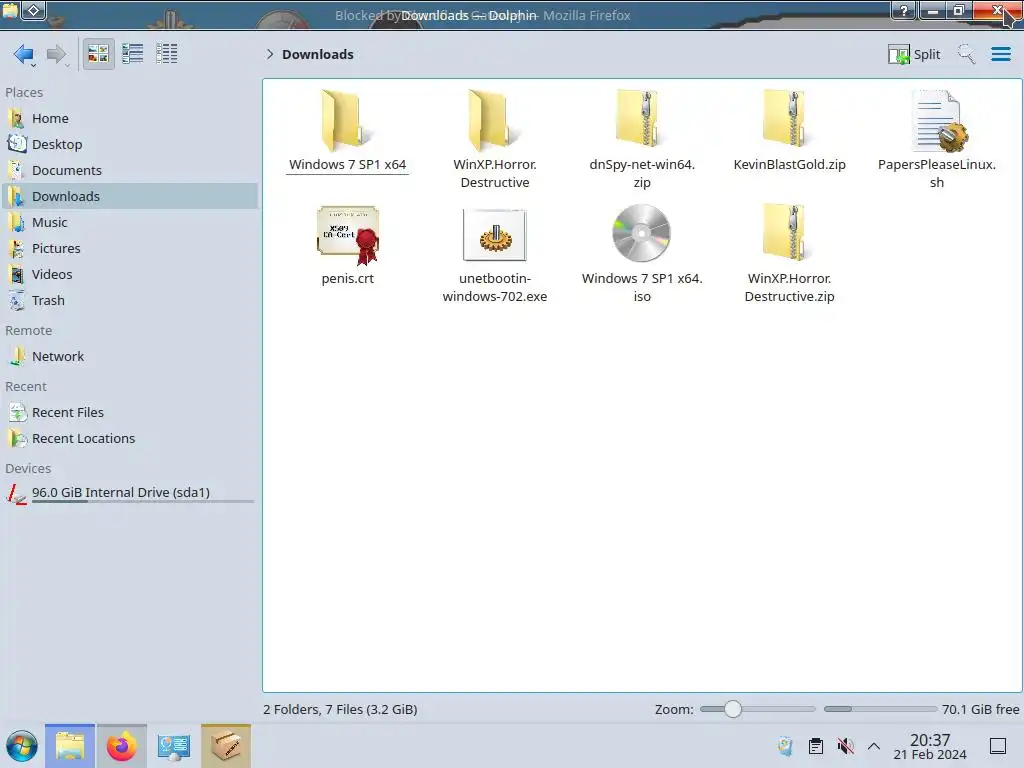Switch to Icons view mode
Image resolution: width=1024 pixels, height=768 pixels.
[99, 54]
